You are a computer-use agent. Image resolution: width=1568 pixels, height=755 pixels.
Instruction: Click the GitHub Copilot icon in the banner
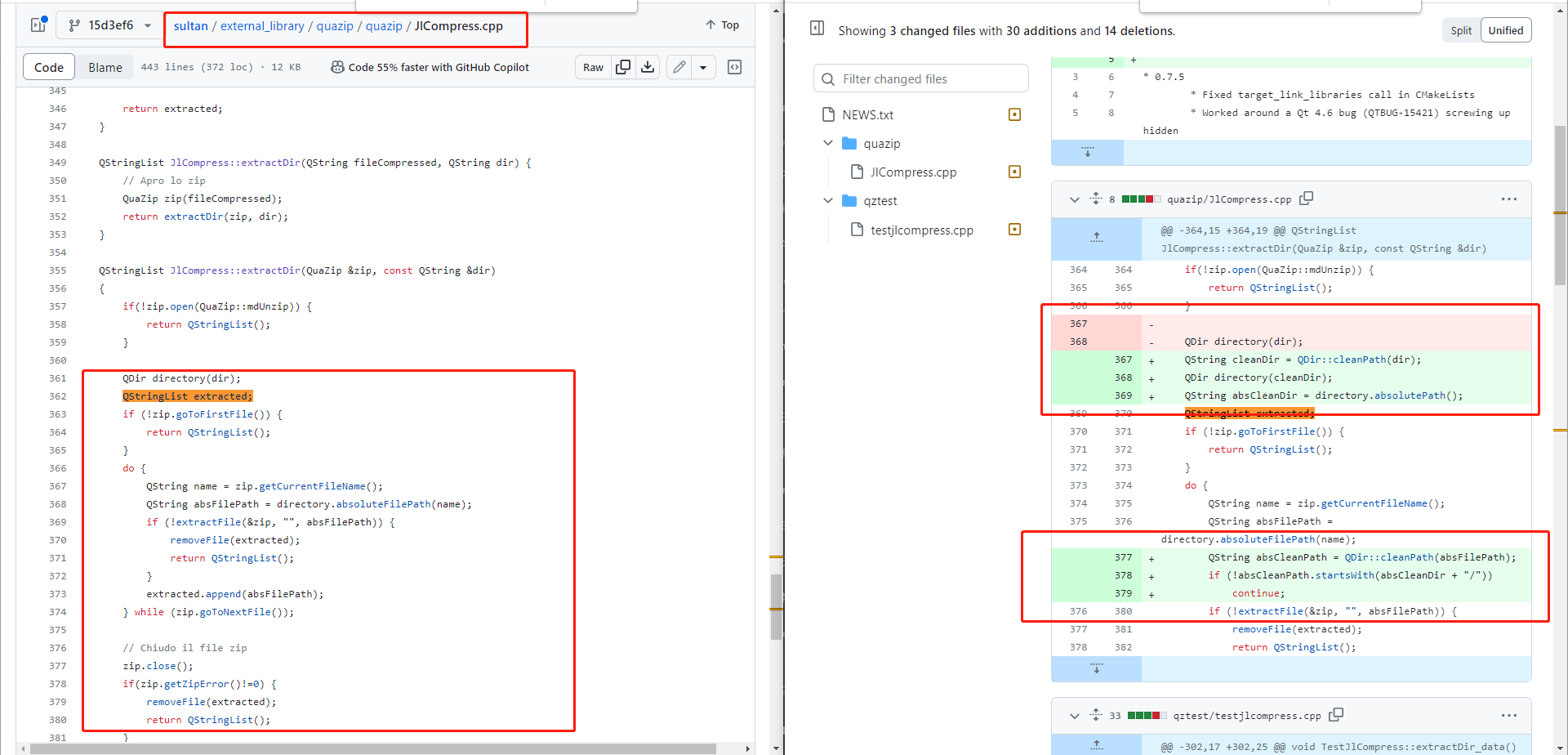pos(337,67)
